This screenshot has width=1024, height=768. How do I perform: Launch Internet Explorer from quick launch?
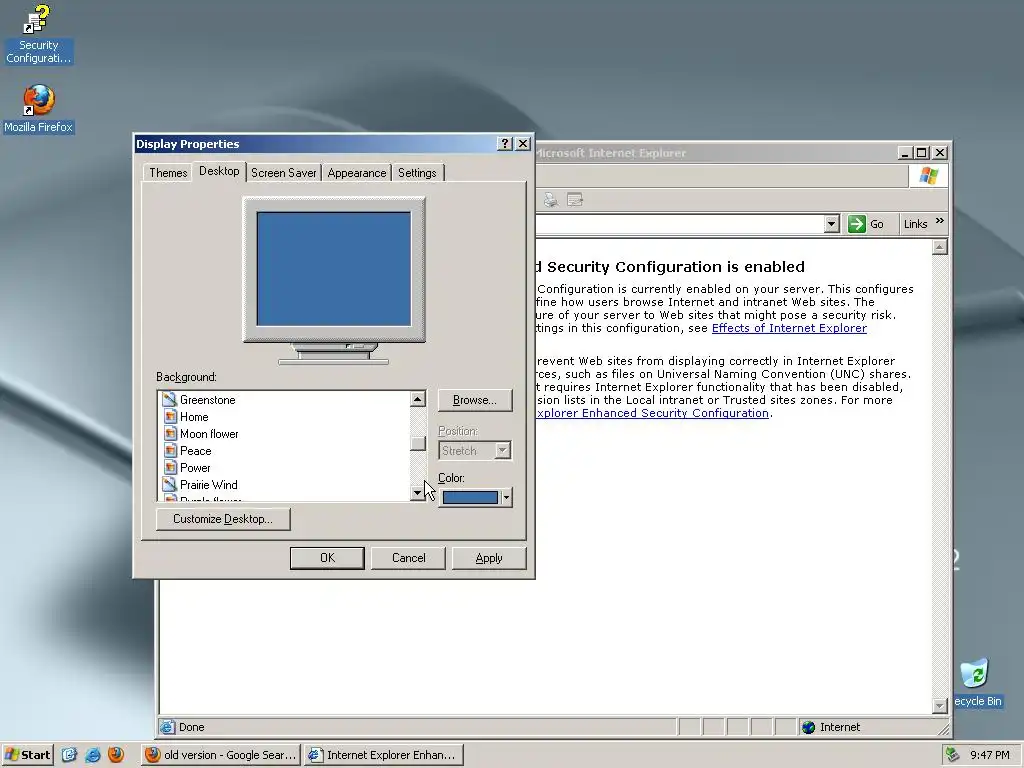coord(93,754)
